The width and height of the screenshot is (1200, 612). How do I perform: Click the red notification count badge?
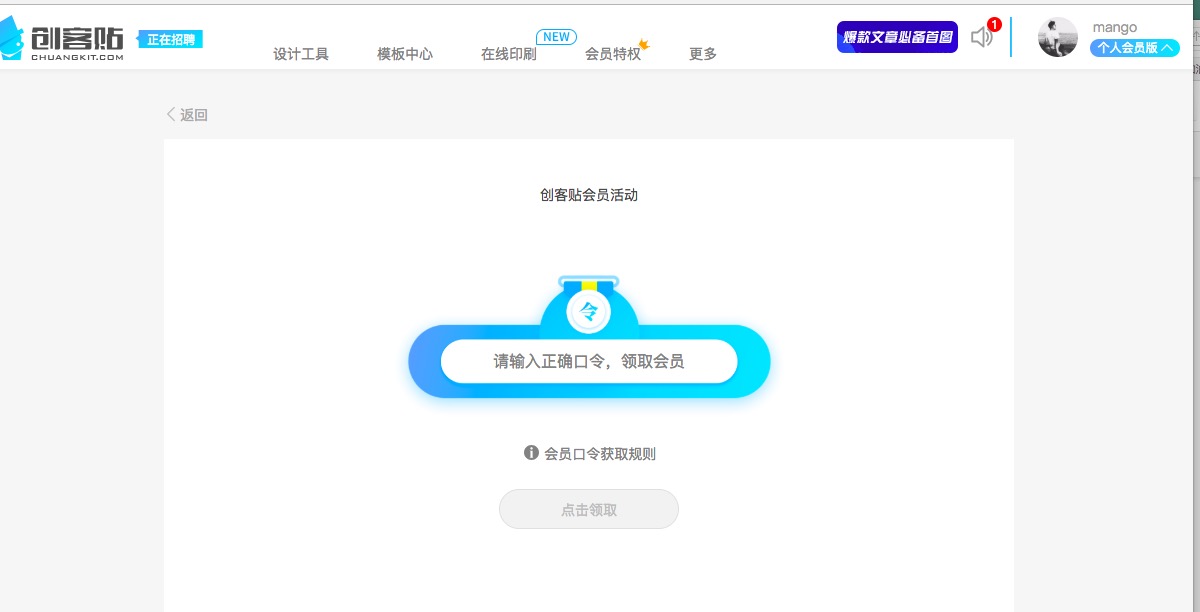[994, 24]
